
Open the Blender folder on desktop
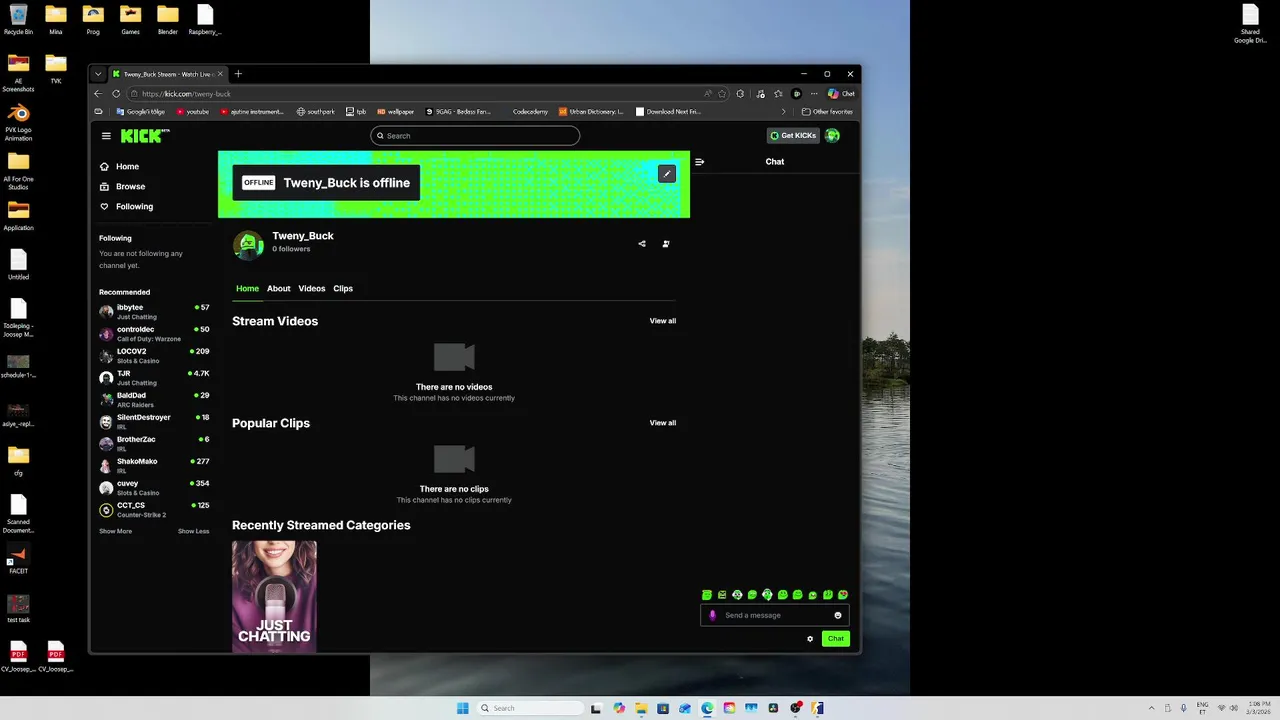167,19
